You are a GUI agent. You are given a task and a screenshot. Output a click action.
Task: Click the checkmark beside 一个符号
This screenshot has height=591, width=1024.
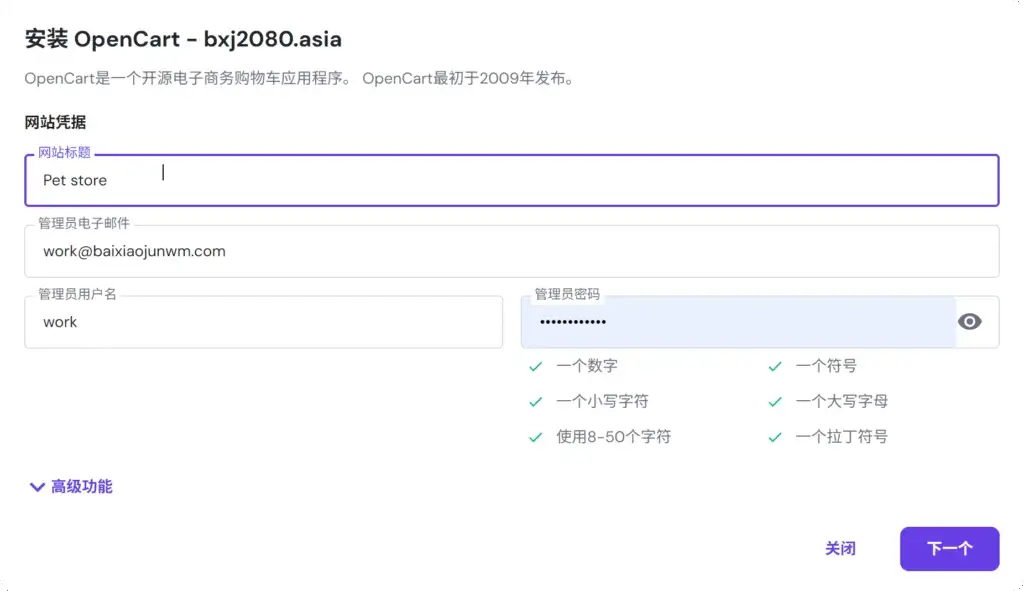(775, 366)
